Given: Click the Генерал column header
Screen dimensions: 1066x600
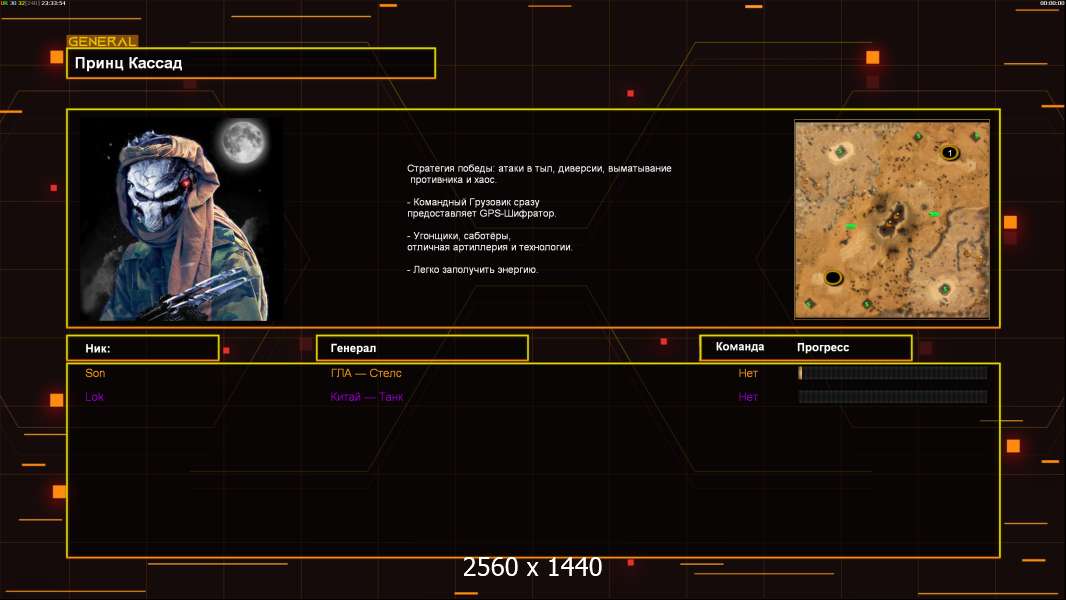Looking at the screenshot, I should [x=422, y=348].
